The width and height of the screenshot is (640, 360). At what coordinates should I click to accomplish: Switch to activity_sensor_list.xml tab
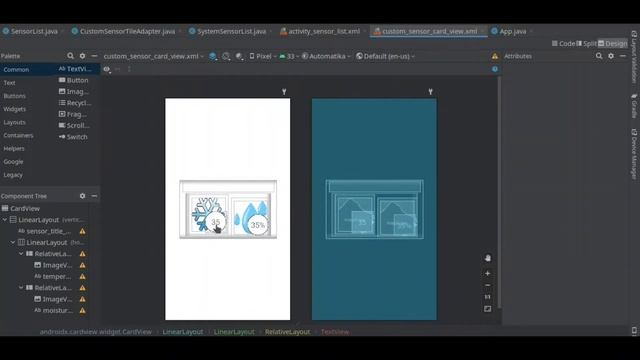point(324,31)
